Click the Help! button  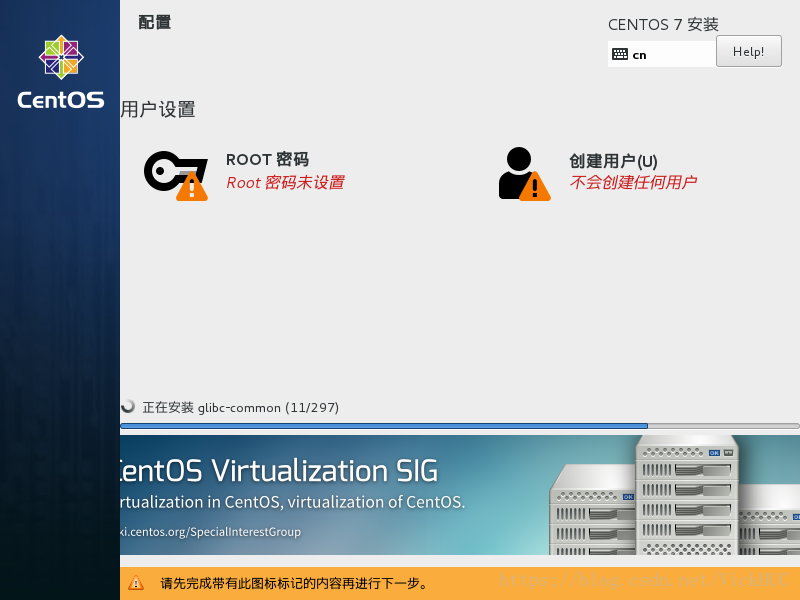[748, 51]
